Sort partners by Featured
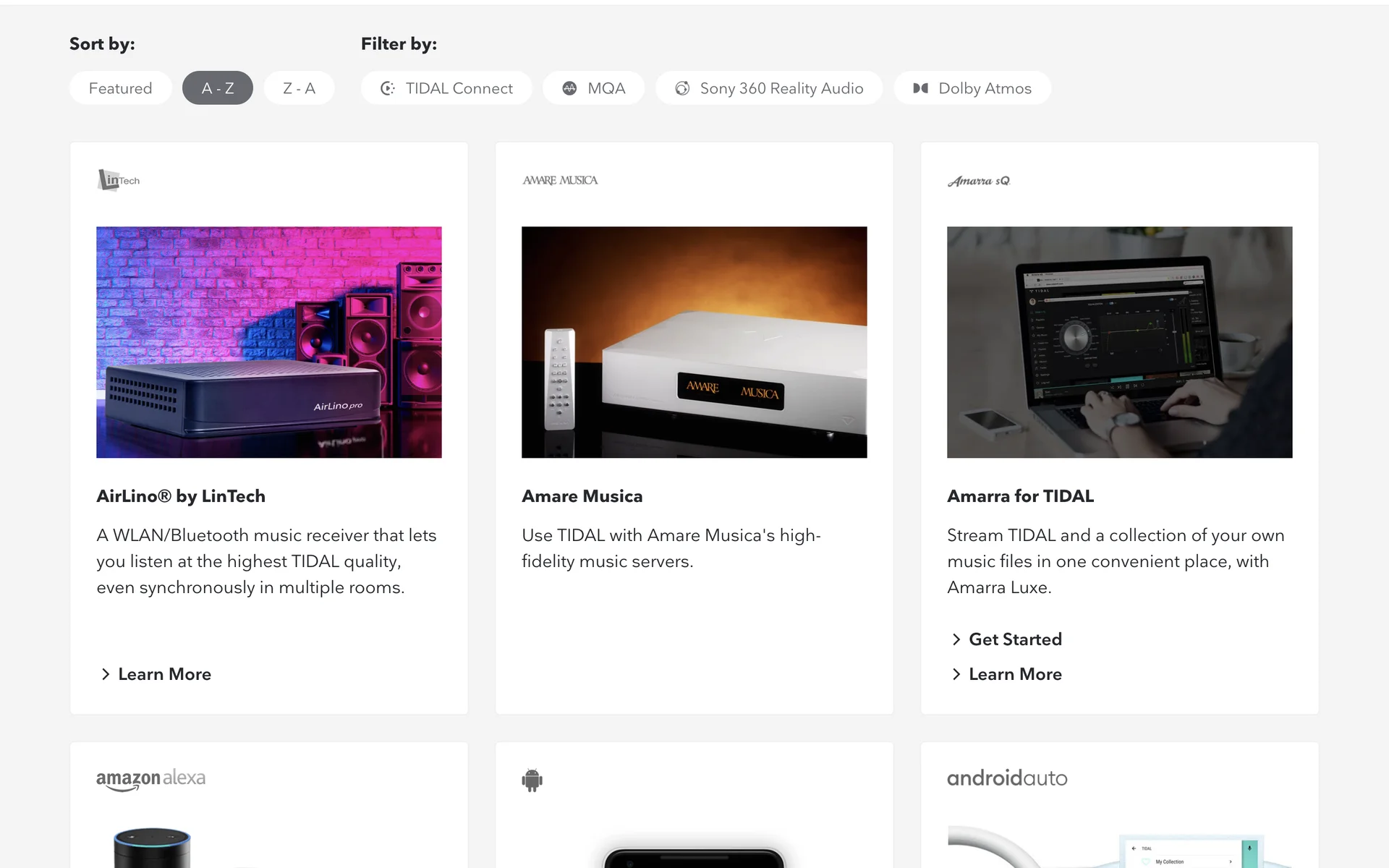 pos(121,88)
